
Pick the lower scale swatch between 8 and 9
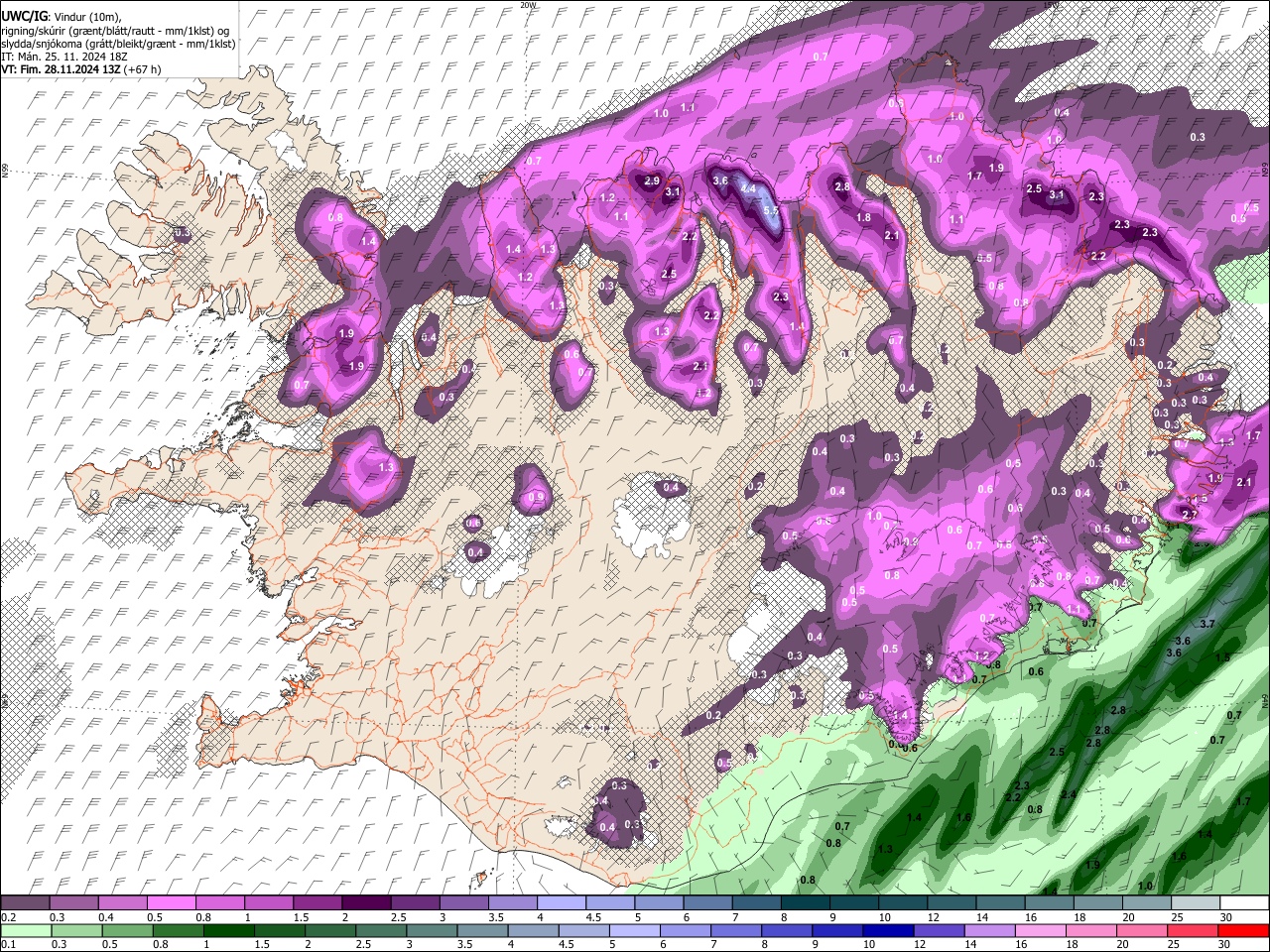pyautogui.click(x=787, y=930)
